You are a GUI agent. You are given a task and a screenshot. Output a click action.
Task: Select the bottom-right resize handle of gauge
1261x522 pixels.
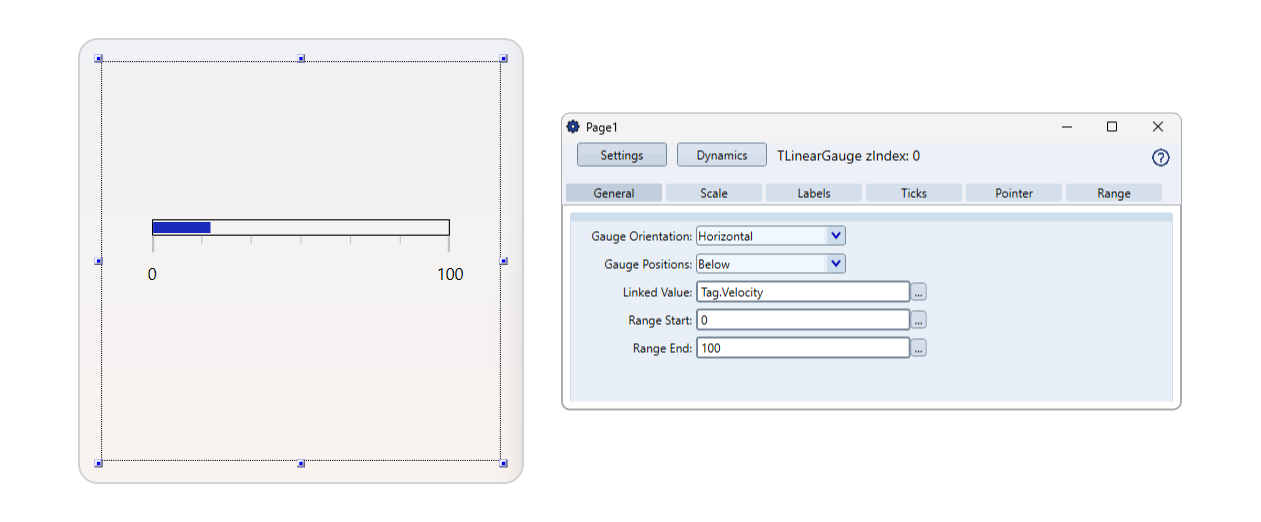pyautogui.click(x=504, y=463)
